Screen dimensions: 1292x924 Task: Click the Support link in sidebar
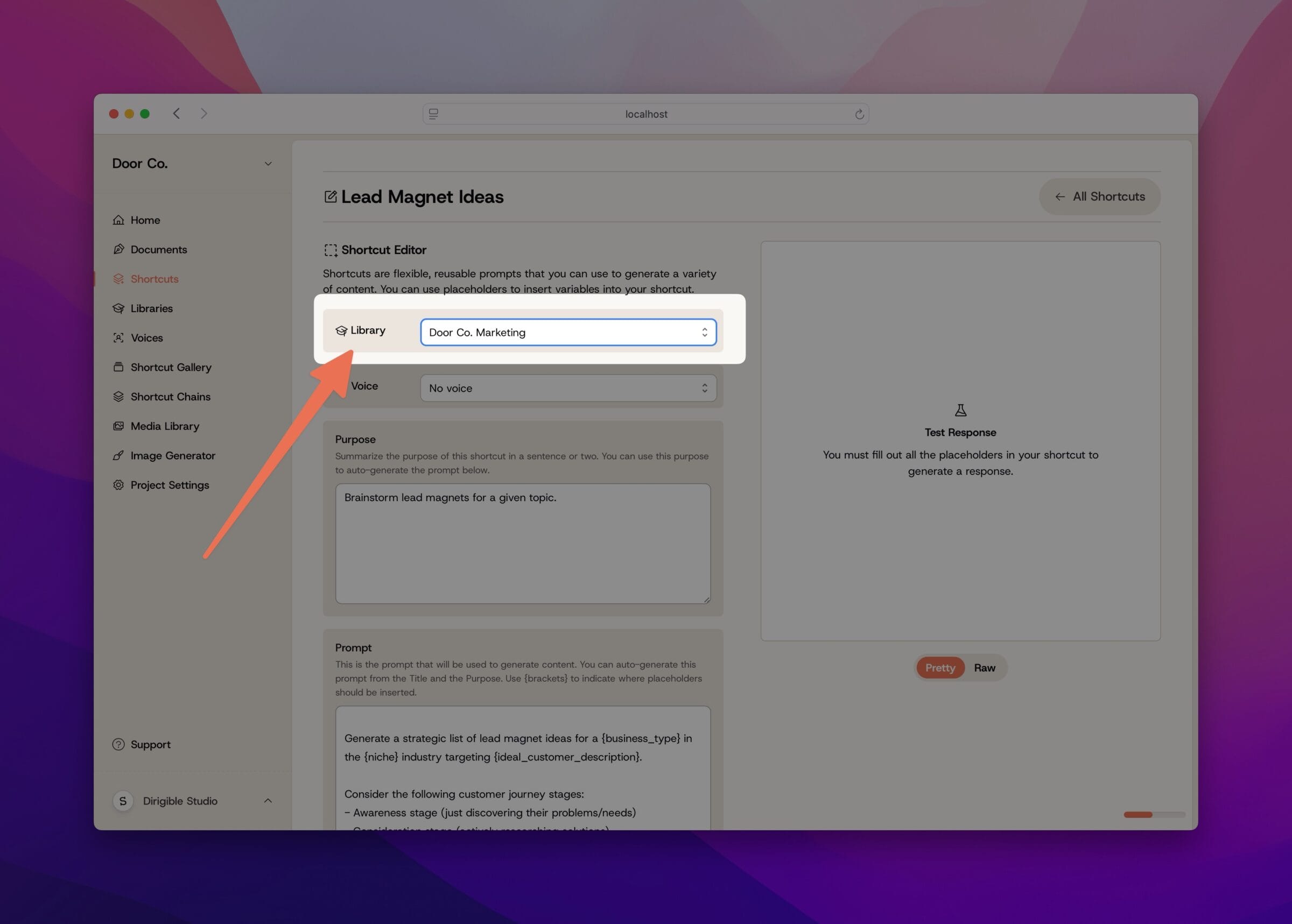(x=150, y=744)
